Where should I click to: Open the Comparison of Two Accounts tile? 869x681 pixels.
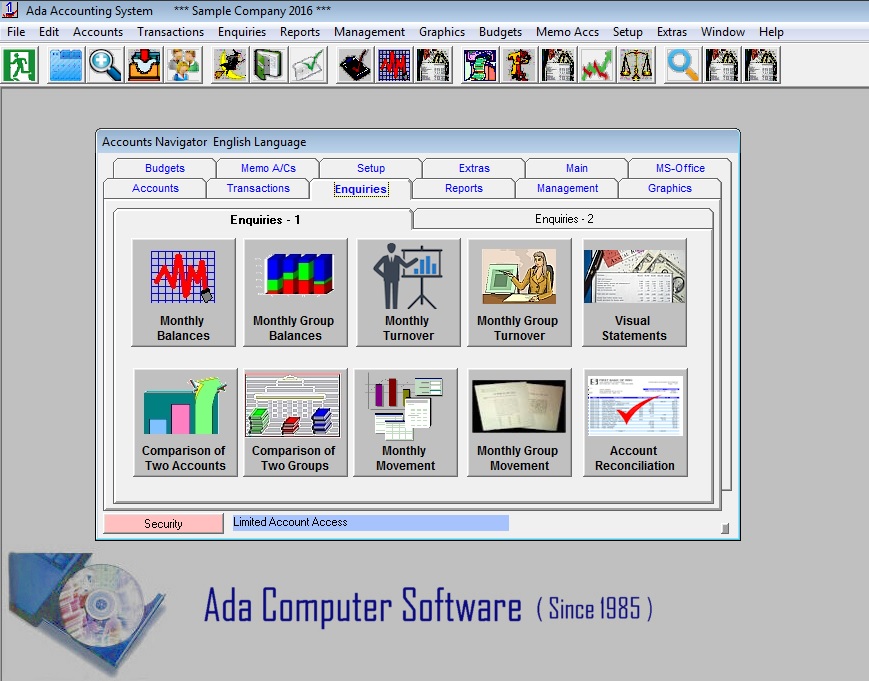185,422
